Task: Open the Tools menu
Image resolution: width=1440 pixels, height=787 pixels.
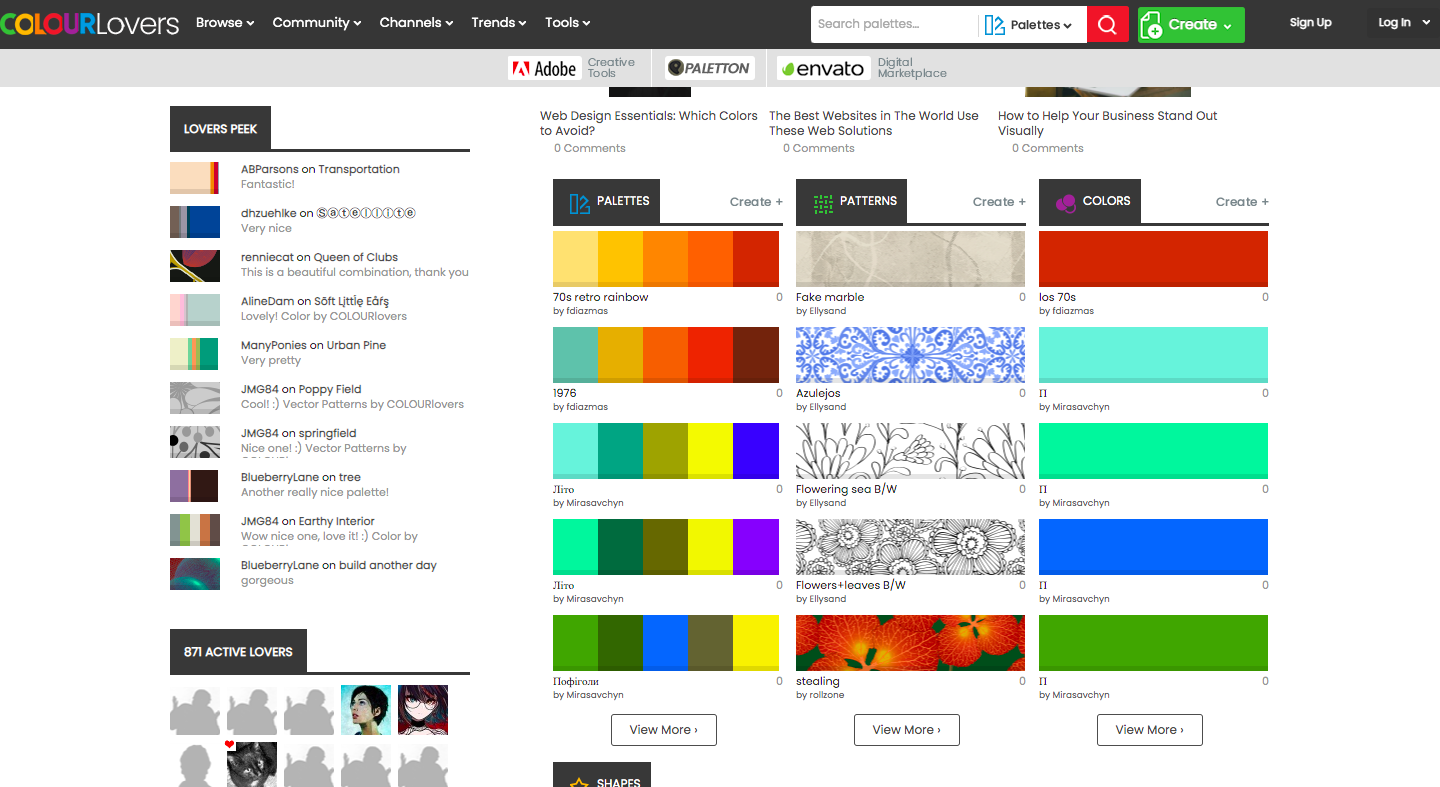Action: pos(568,22)
